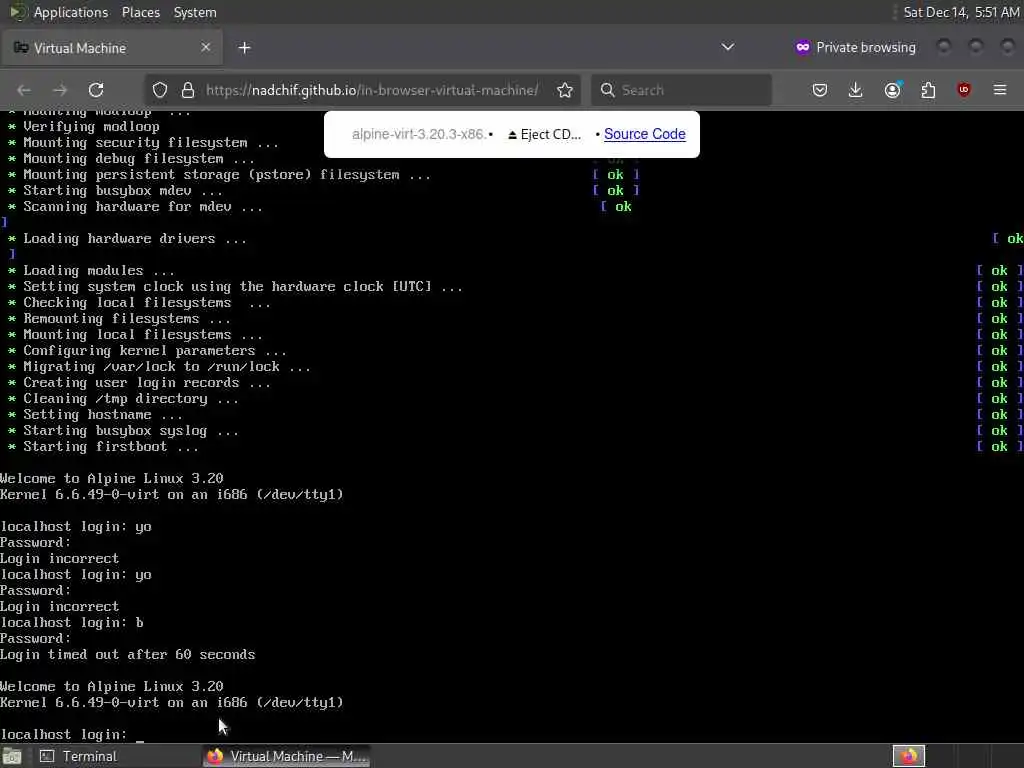
Task: Open the Source Code link
Action: pyautogui.click(x=645, y=134)
